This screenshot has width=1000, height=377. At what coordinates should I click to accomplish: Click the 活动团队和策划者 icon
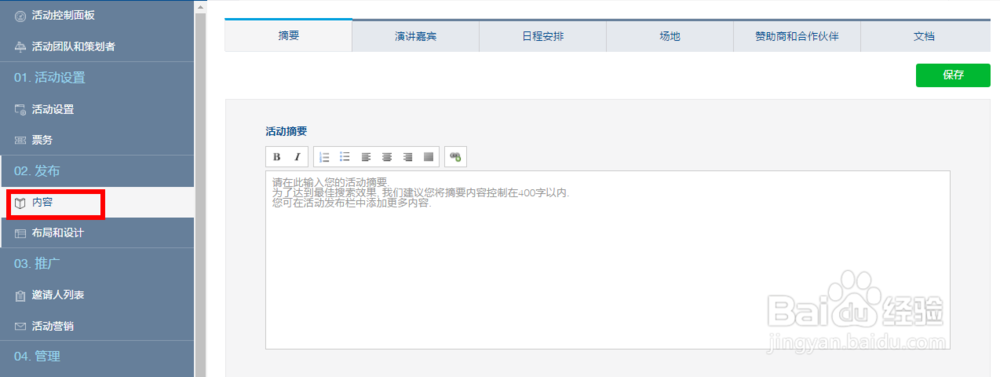click(20, 47)
